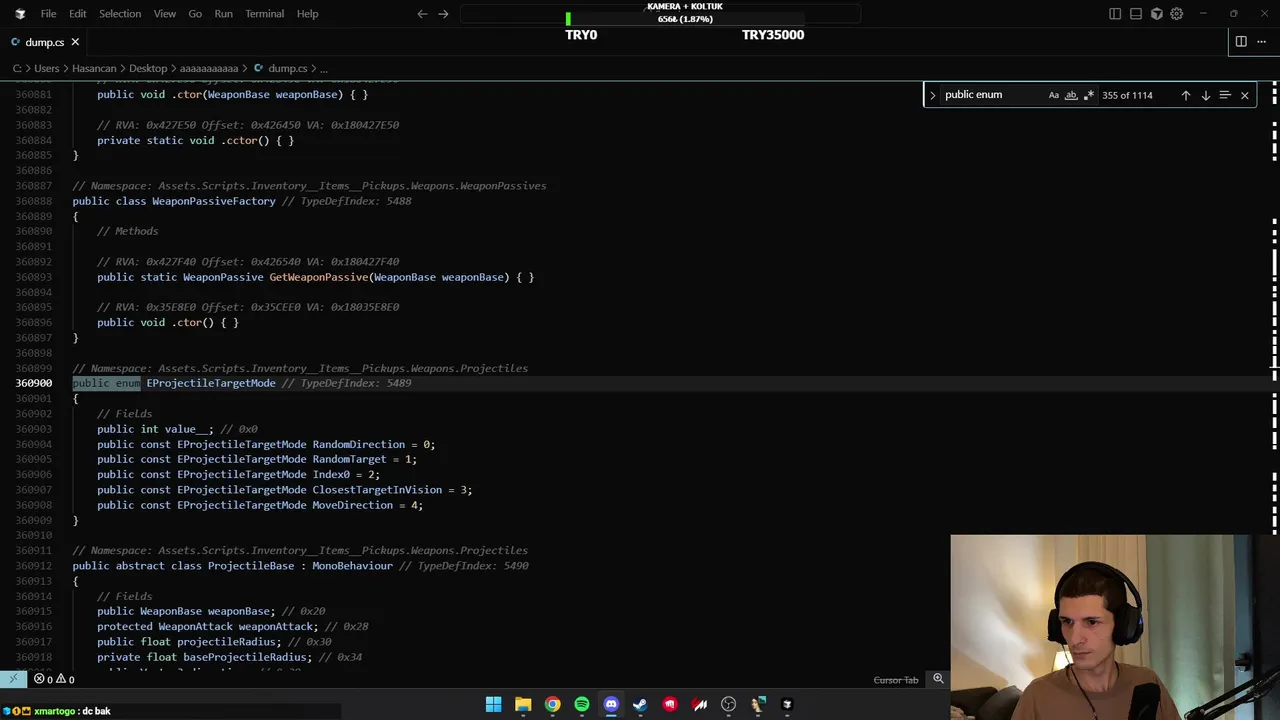Open the Edit menu
This screenshot has height=720, width=1280.
(77, 14)
